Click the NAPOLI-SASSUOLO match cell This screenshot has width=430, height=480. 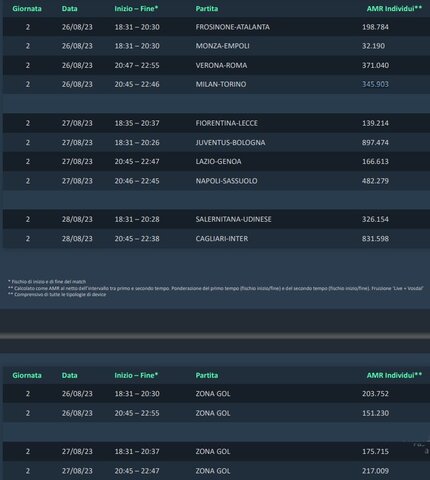226,181
